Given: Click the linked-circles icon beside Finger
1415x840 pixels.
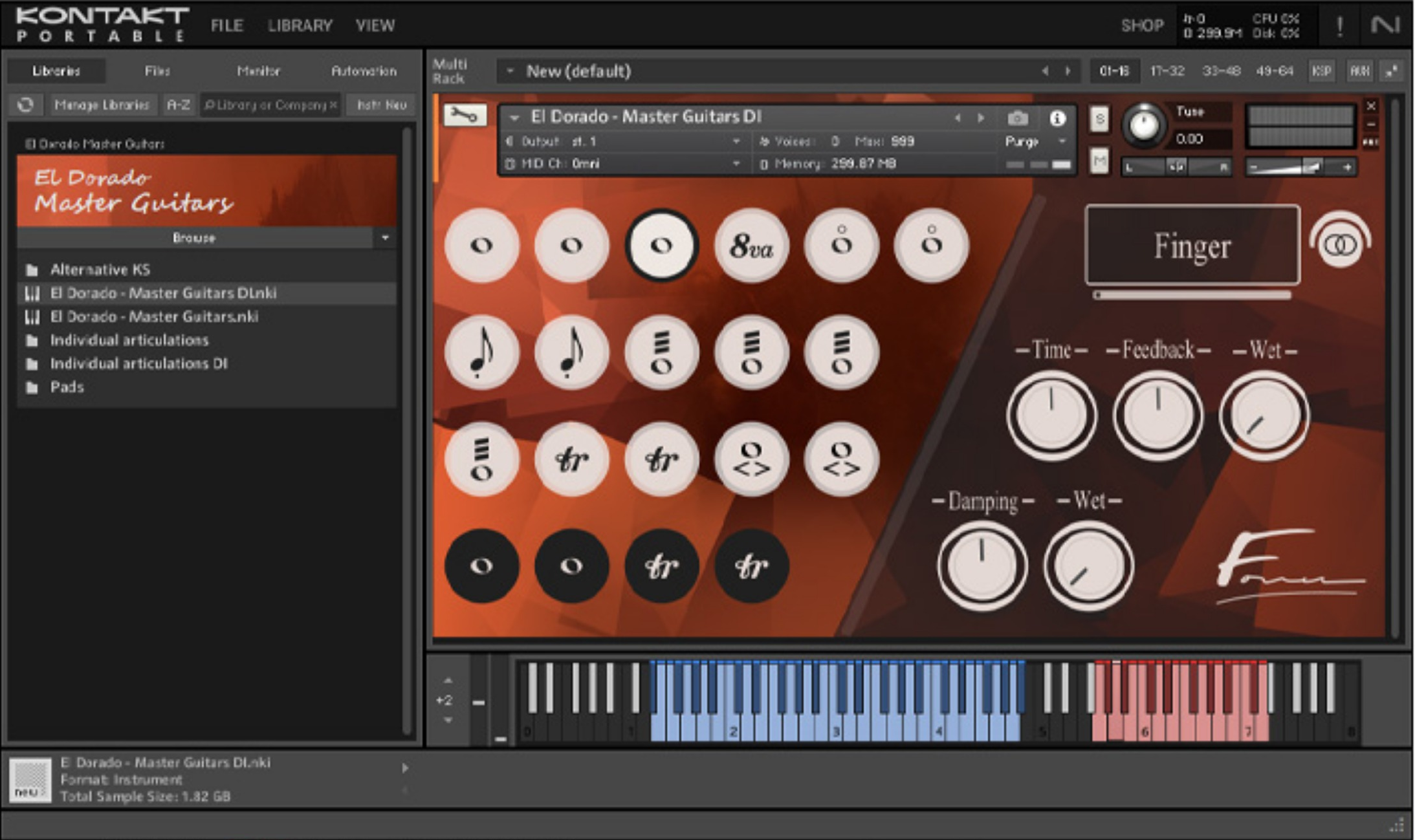Looking at the screenshot, I should click(x=1340, y=244).
